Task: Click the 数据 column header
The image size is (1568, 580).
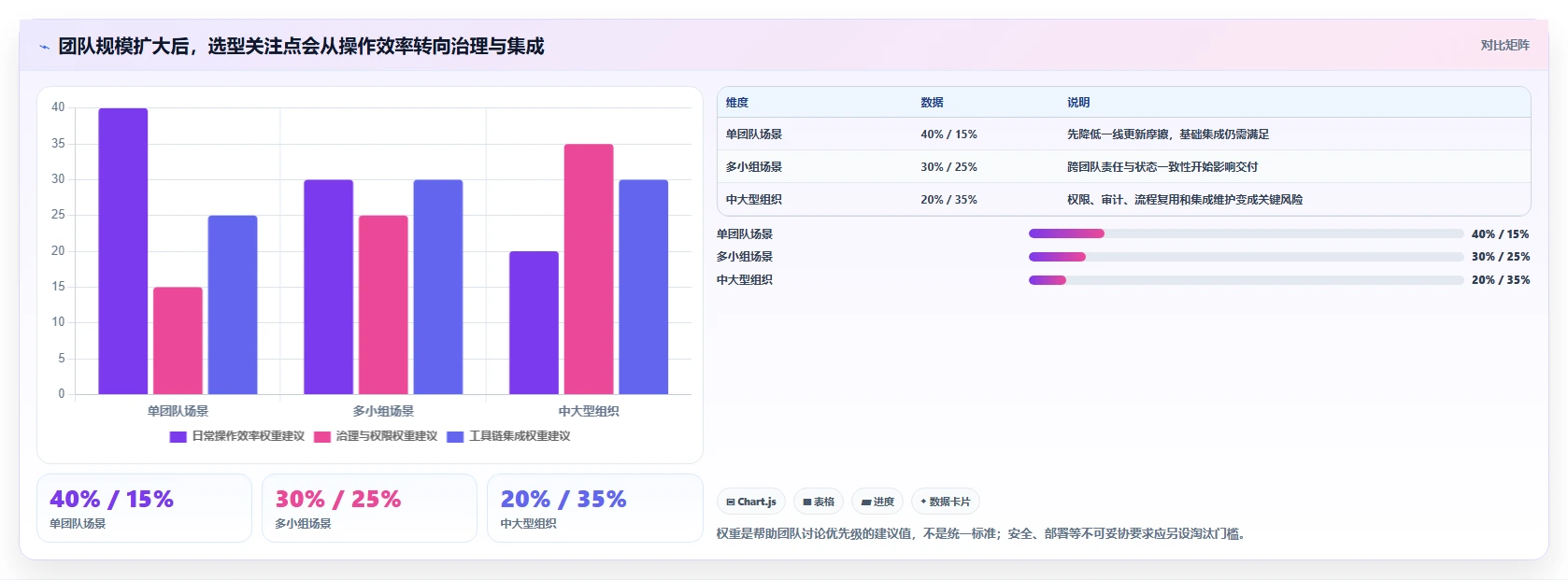Action: coord(932,103)
